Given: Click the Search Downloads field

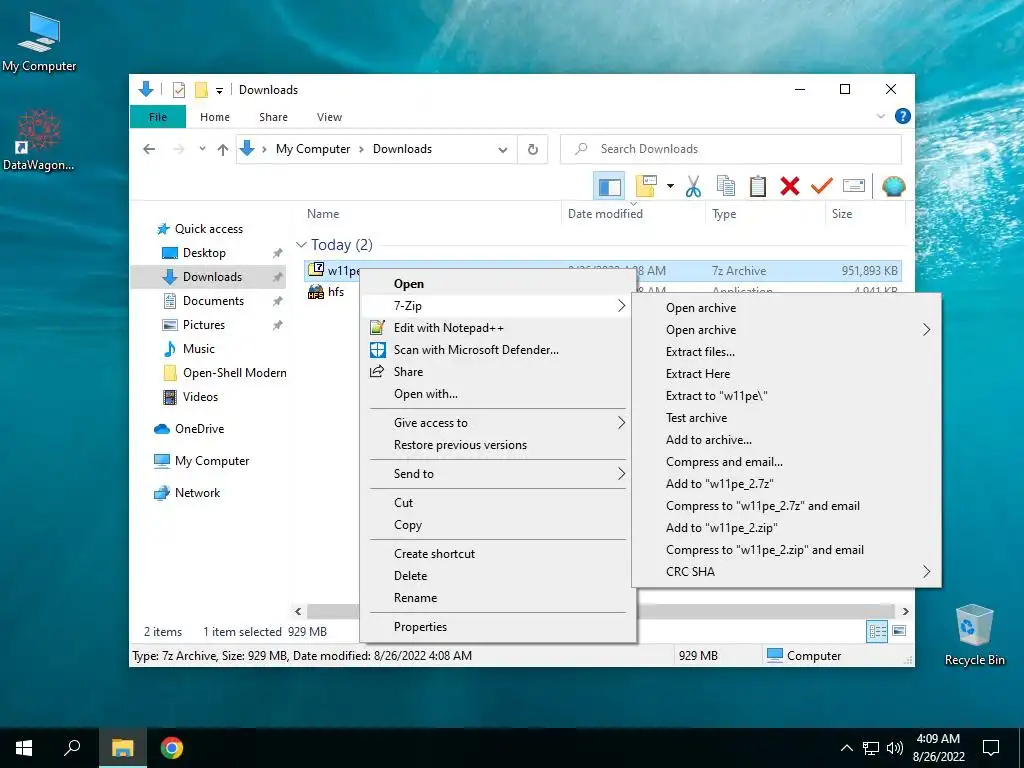Looking at the screenshot, I should [x=731, y=149].
